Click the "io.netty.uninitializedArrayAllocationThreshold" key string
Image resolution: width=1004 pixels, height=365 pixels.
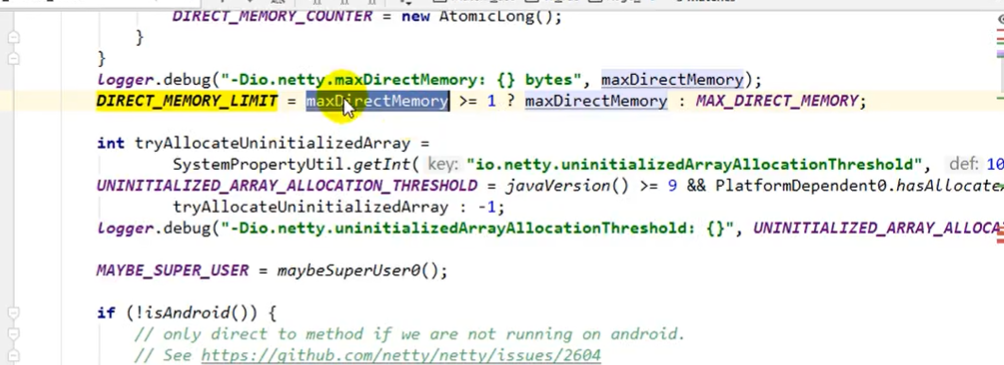tap(695, 165)
